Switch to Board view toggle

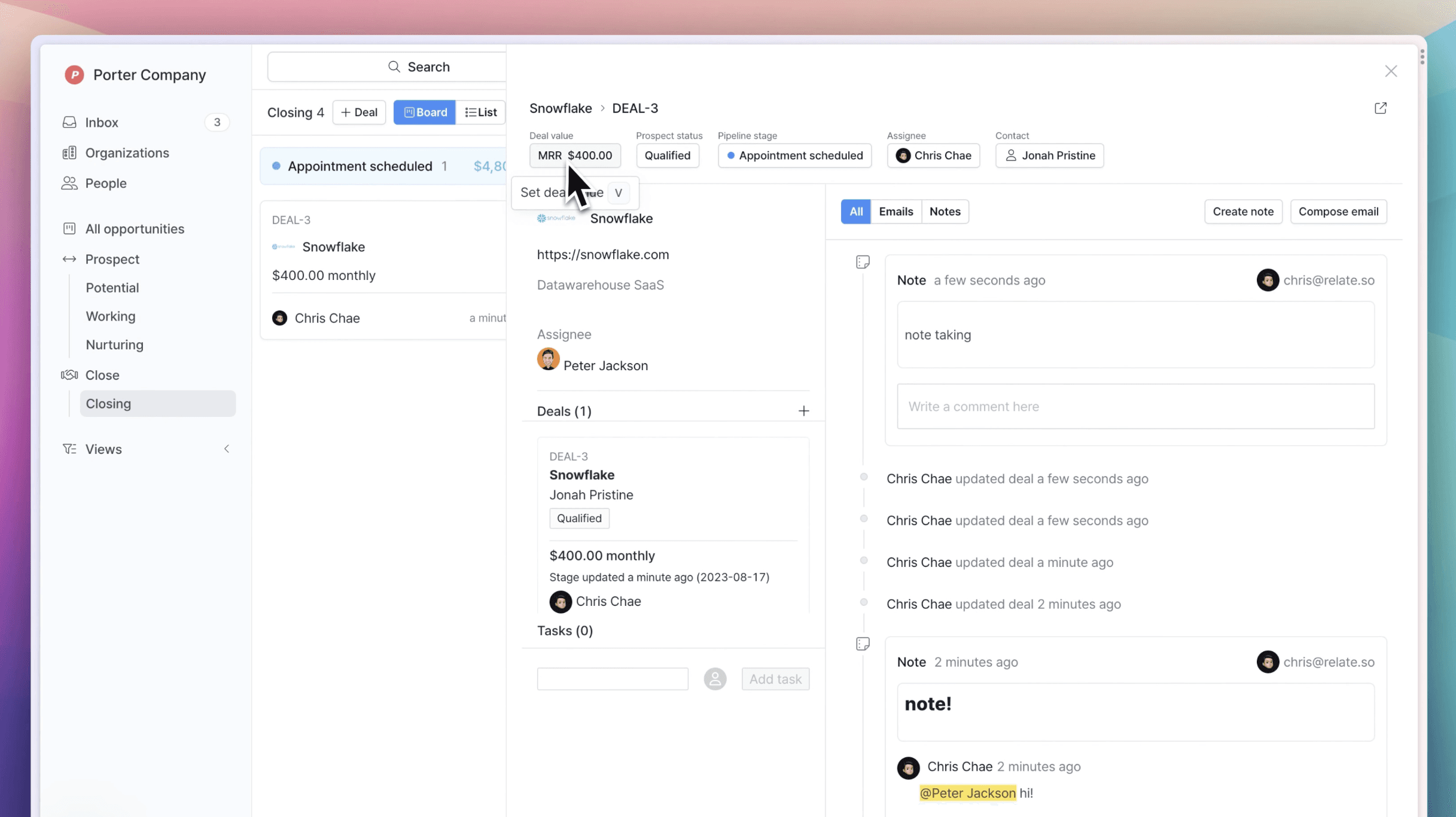coord(425,112)
